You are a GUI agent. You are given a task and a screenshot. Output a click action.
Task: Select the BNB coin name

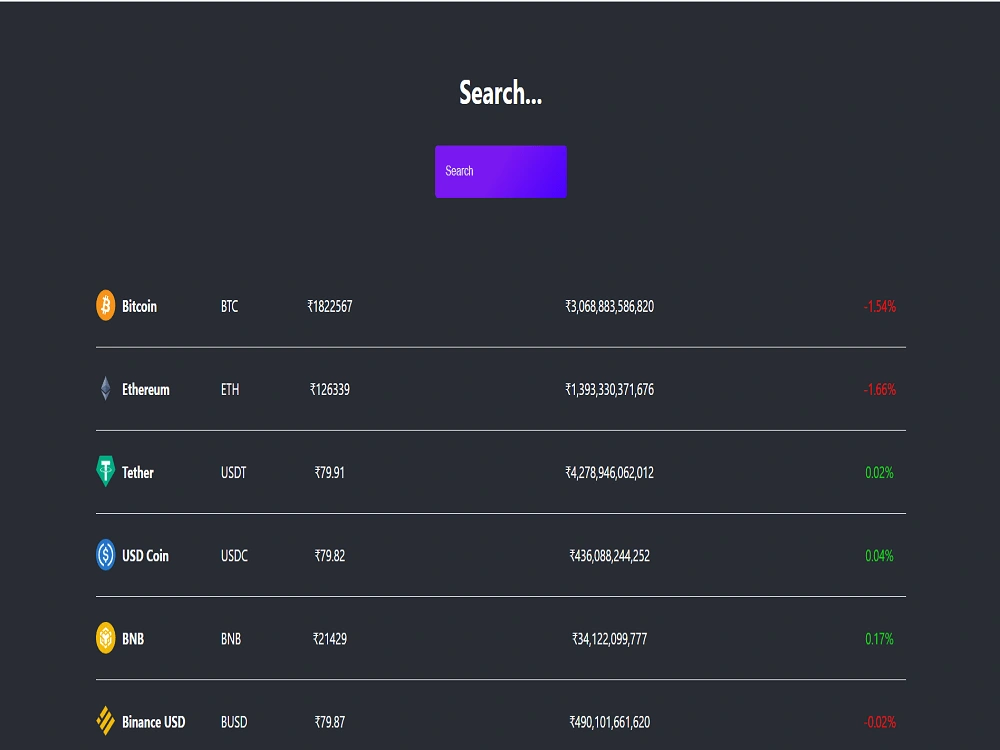133,639
